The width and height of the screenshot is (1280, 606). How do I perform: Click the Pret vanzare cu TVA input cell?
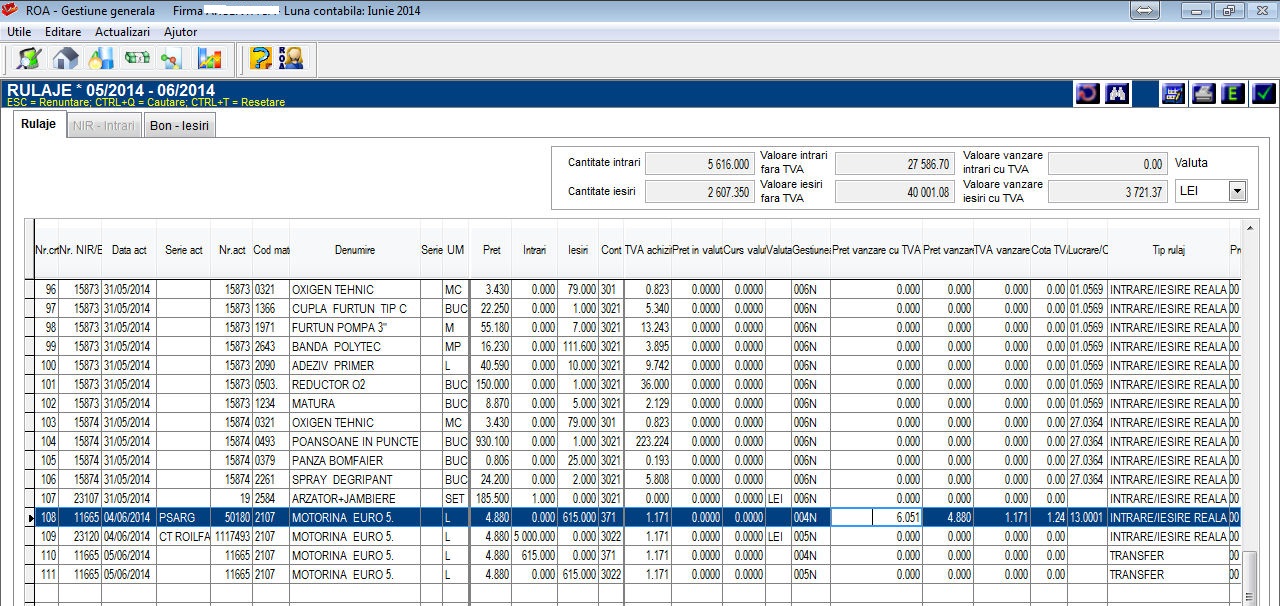(877, 517)
